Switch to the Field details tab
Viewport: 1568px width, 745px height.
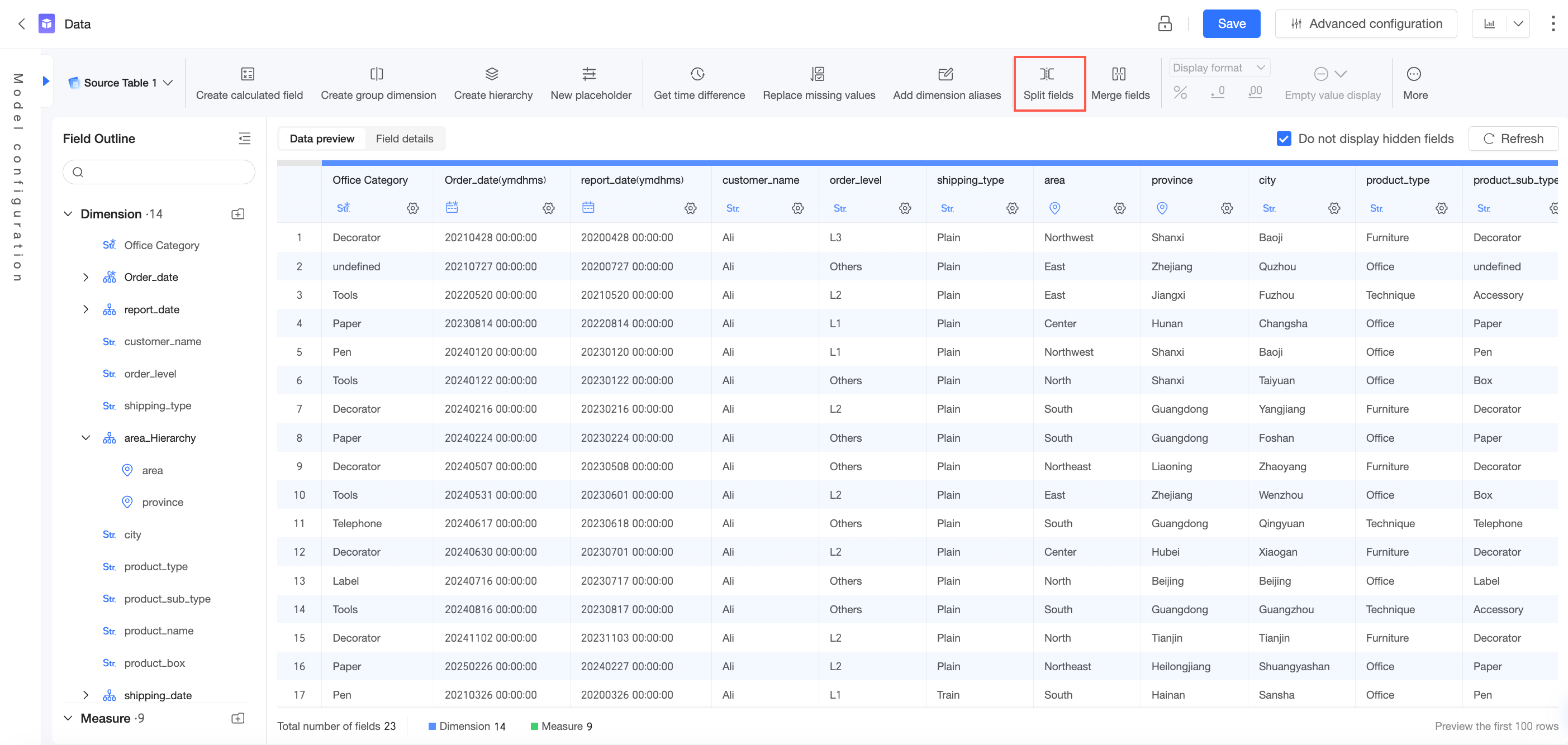click(x=404, y=139)
